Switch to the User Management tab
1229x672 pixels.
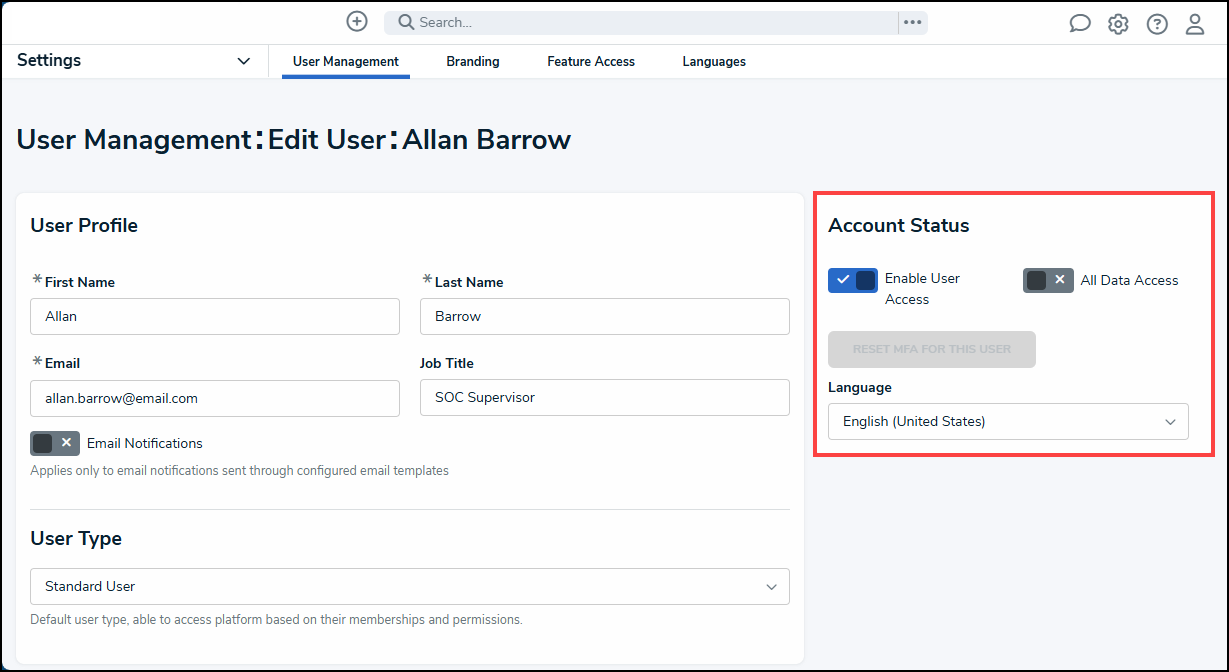point(346,62)
